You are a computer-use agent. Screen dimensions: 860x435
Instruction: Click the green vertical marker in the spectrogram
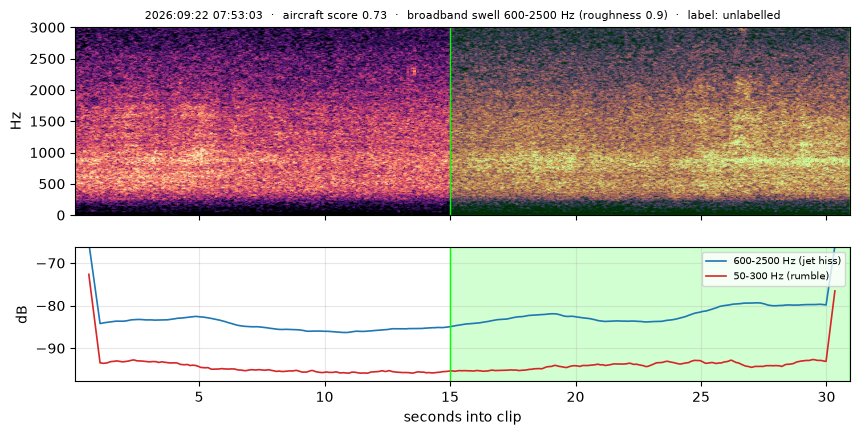click(x=450, y=121)
